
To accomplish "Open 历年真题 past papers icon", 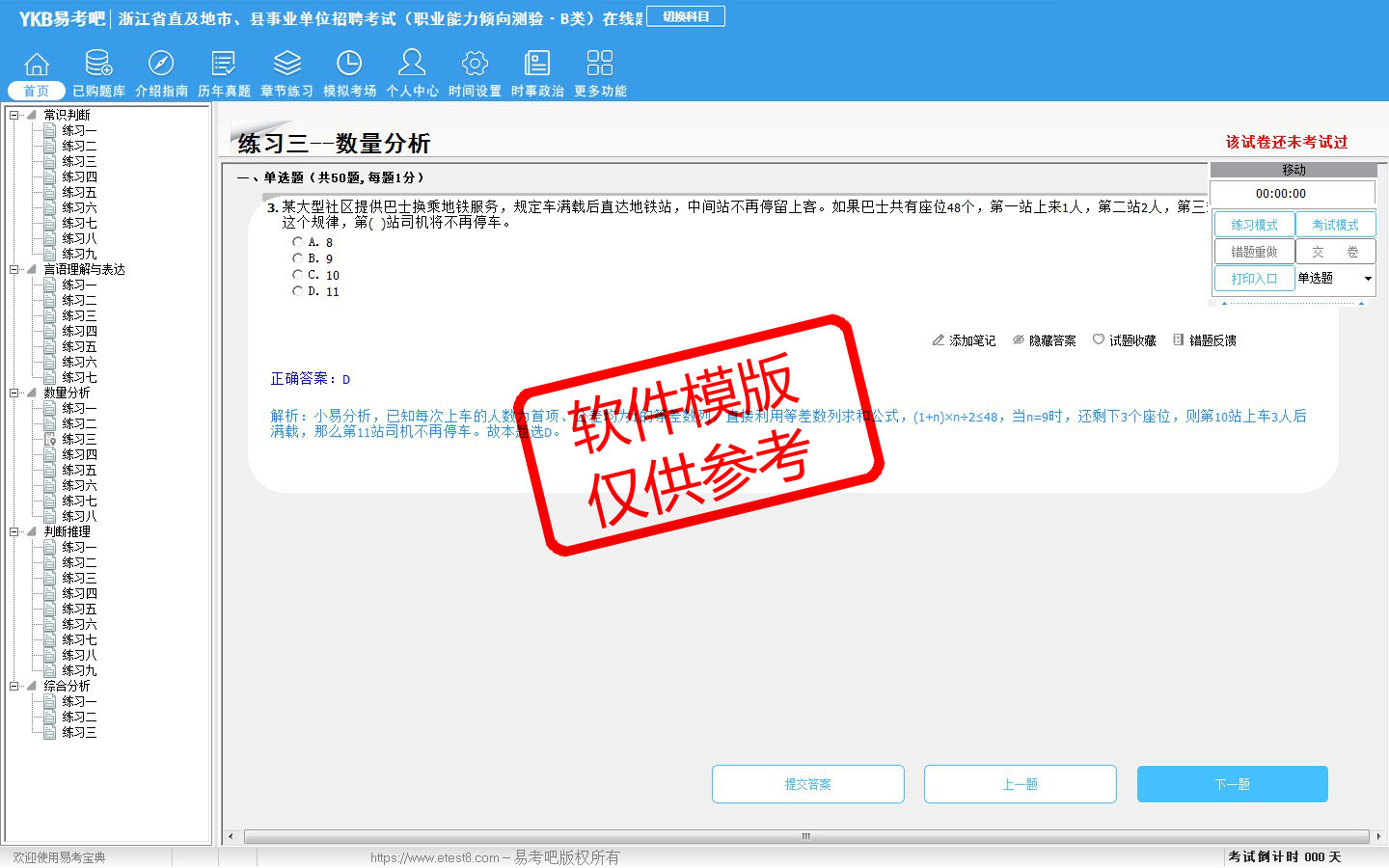I will (x=224, y=64).
